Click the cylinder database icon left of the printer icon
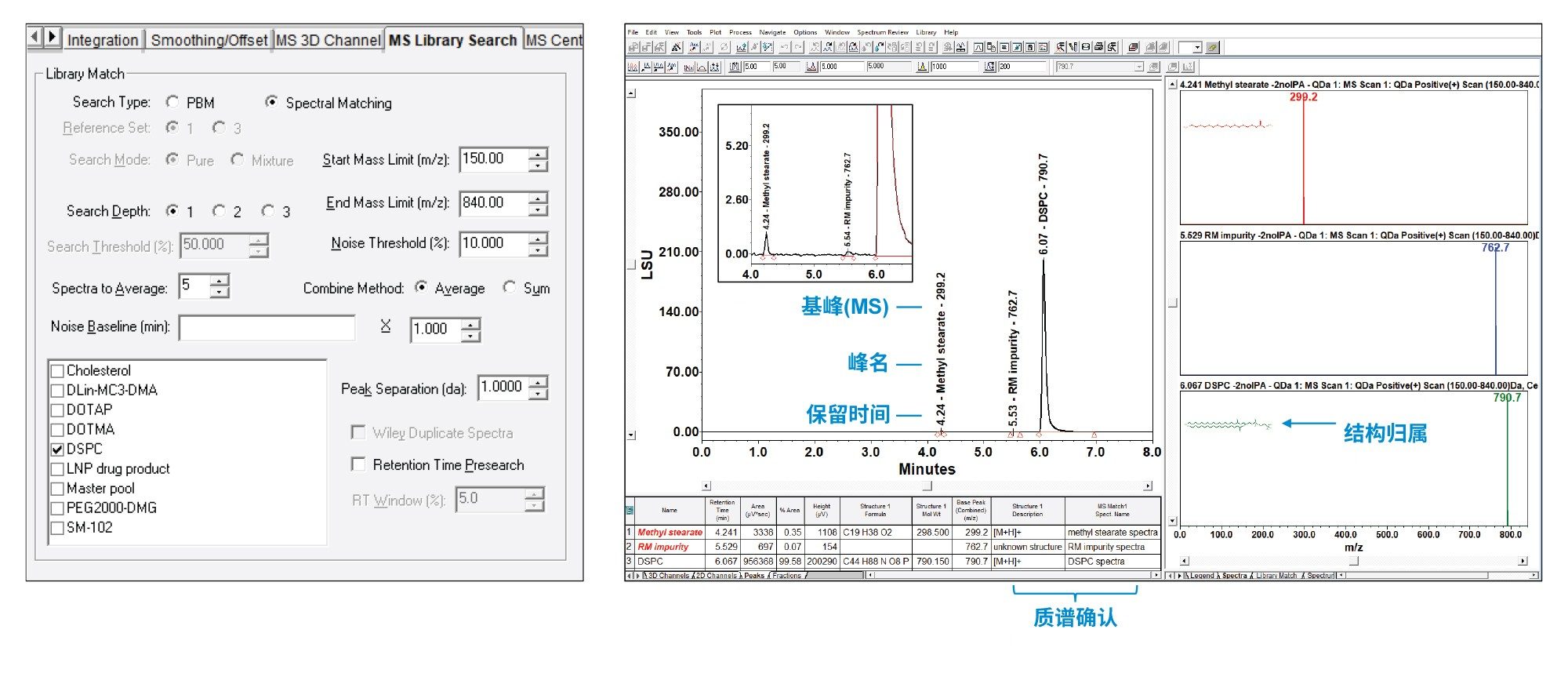1568x677 pixels. 1086,47
